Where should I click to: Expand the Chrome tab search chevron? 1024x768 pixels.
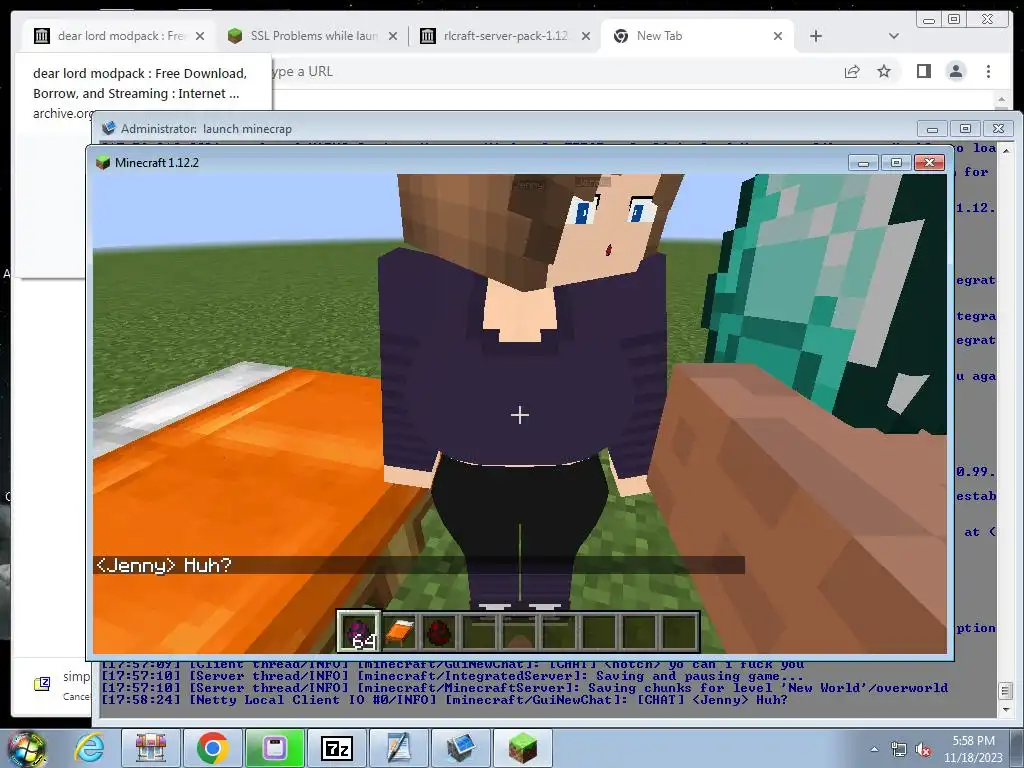pyautogui.click(x=894, y=37)
